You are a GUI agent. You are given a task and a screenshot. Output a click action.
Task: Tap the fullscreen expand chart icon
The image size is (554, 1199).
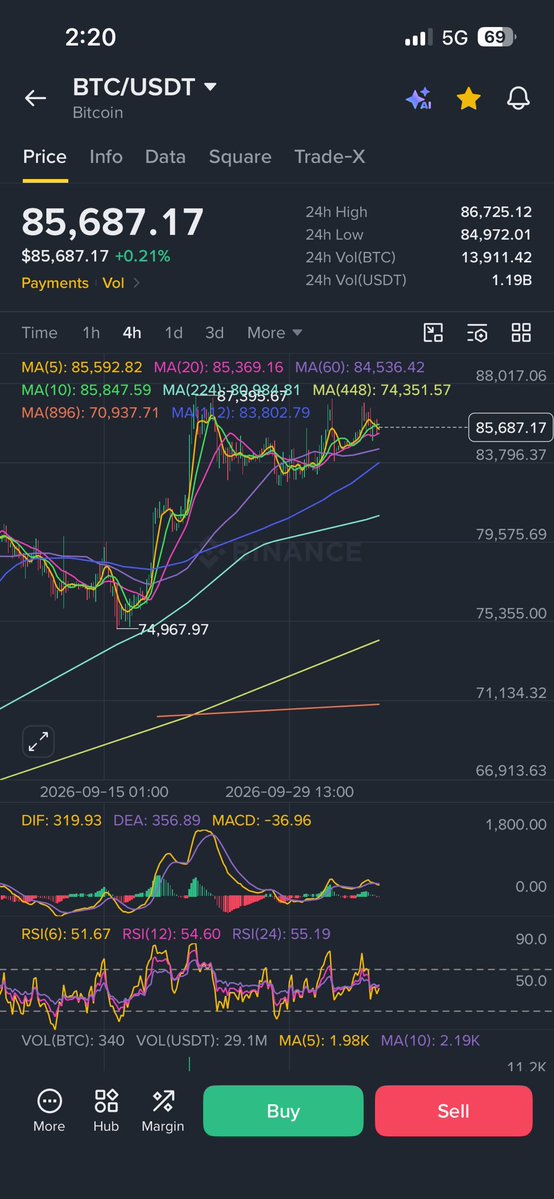click(x=38, y=742)
